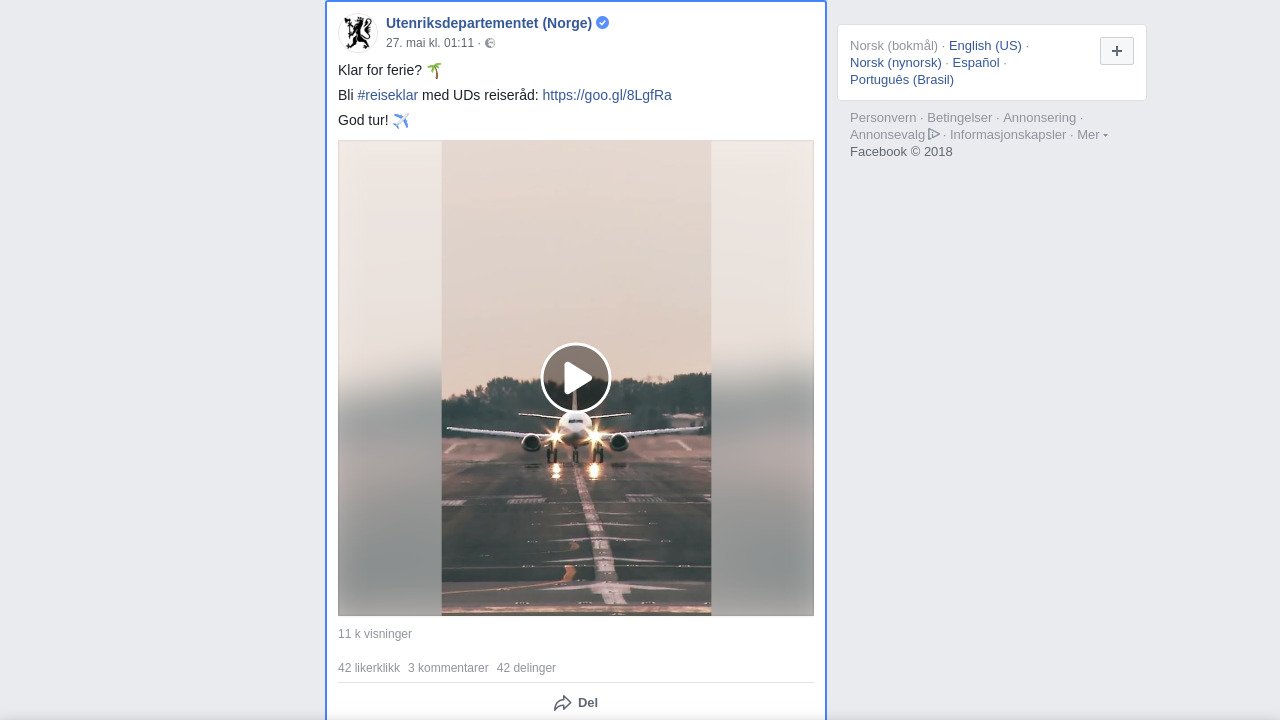Open the post timestamp 27. mai
The image size is (1280, 720).
point(430,43)
